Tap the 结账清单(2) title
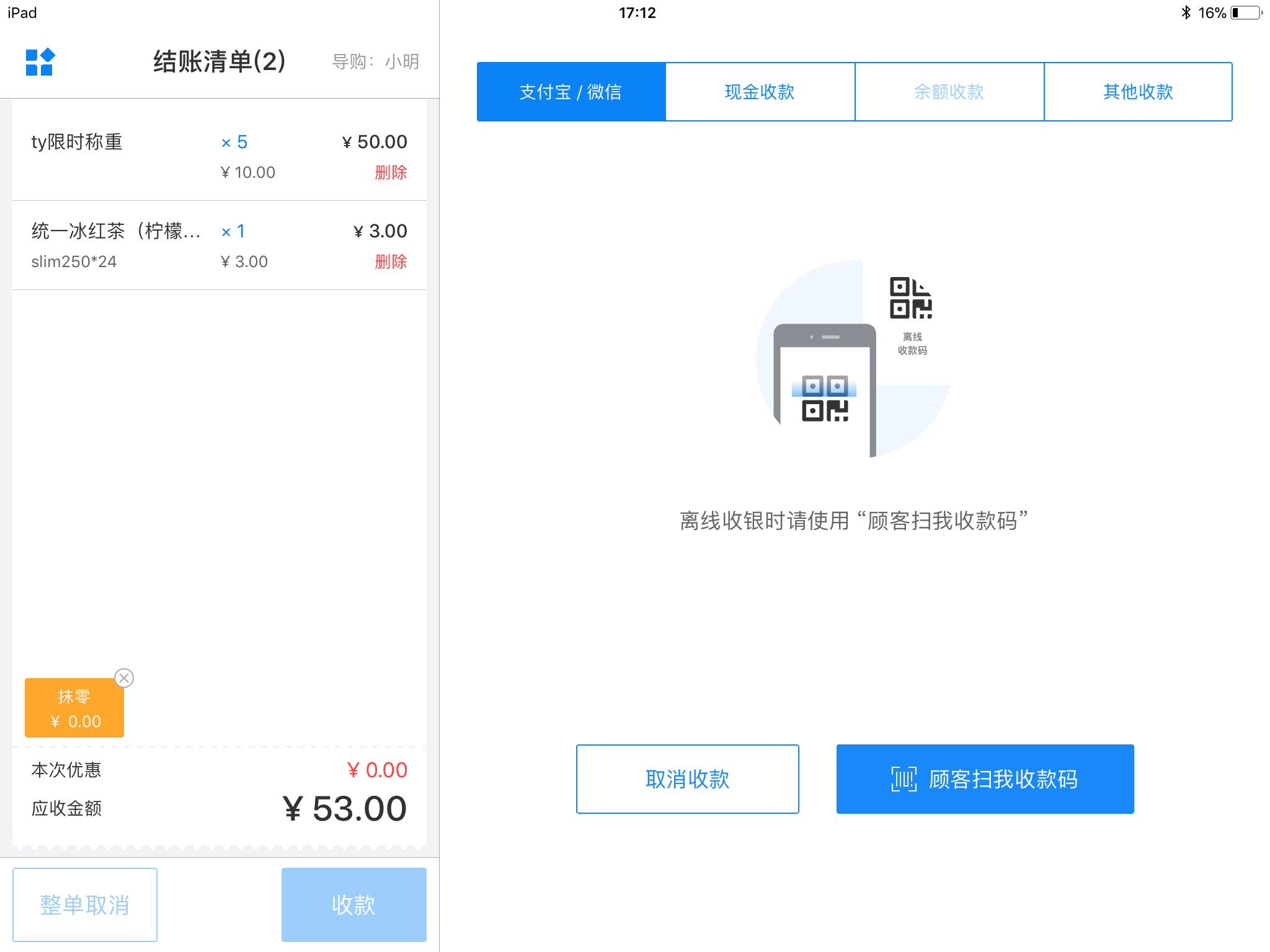This screenshot has width=1270, height=952. pyautogui.click(x=220, y=61)
